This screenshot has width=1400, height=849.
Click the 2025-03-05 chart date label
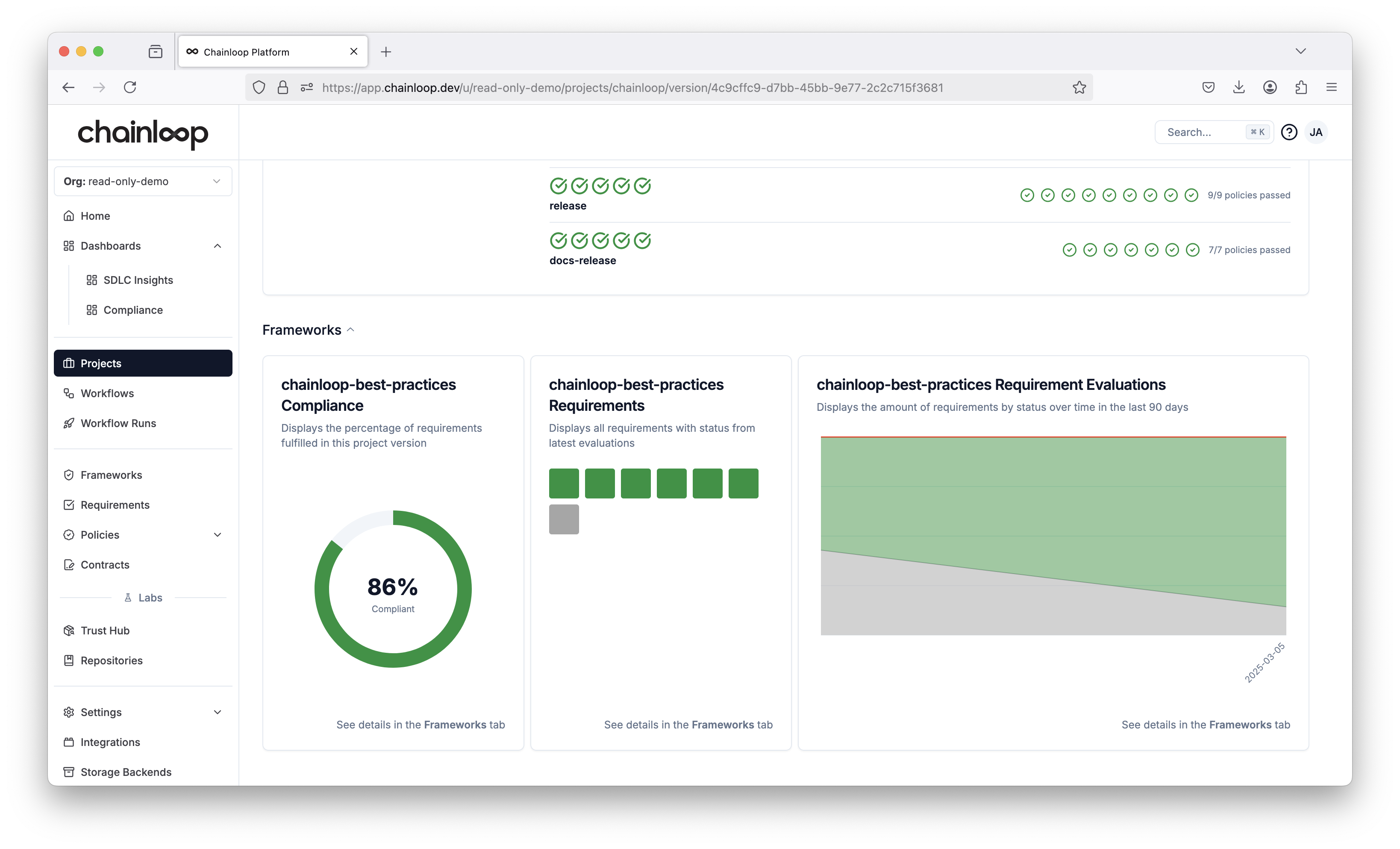1264,663
